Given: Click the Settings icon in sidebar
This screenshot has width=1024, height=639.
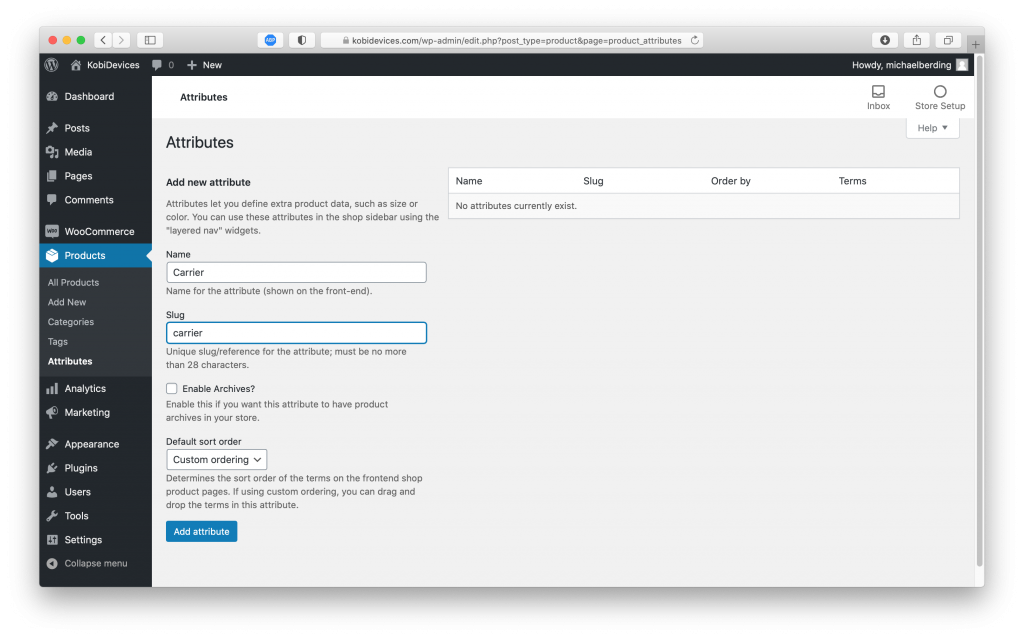Looking at the screenshot, I should (52, 540).
